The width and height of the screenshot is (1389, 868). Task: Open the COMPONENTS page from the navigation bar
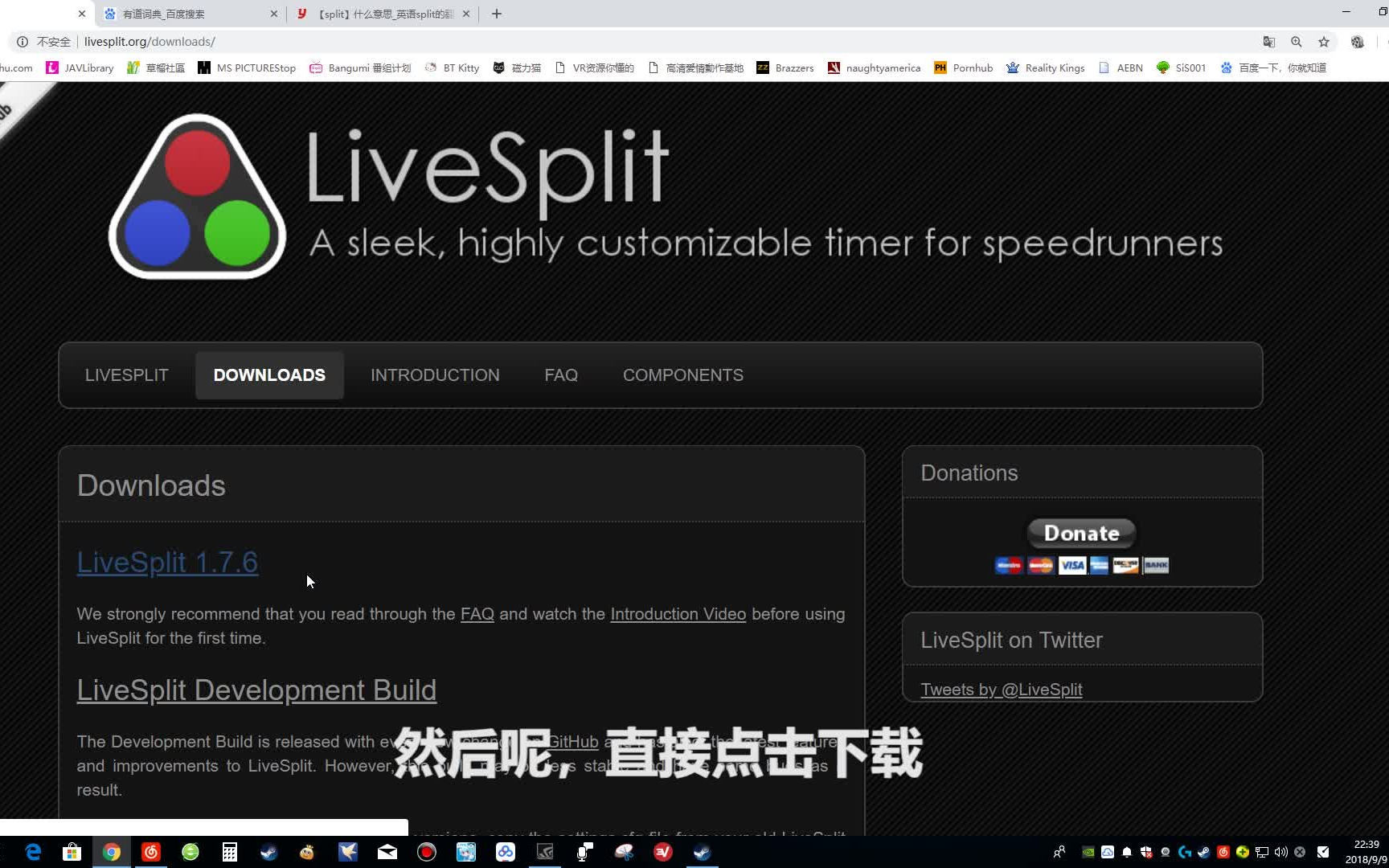(x=682, y=375)
